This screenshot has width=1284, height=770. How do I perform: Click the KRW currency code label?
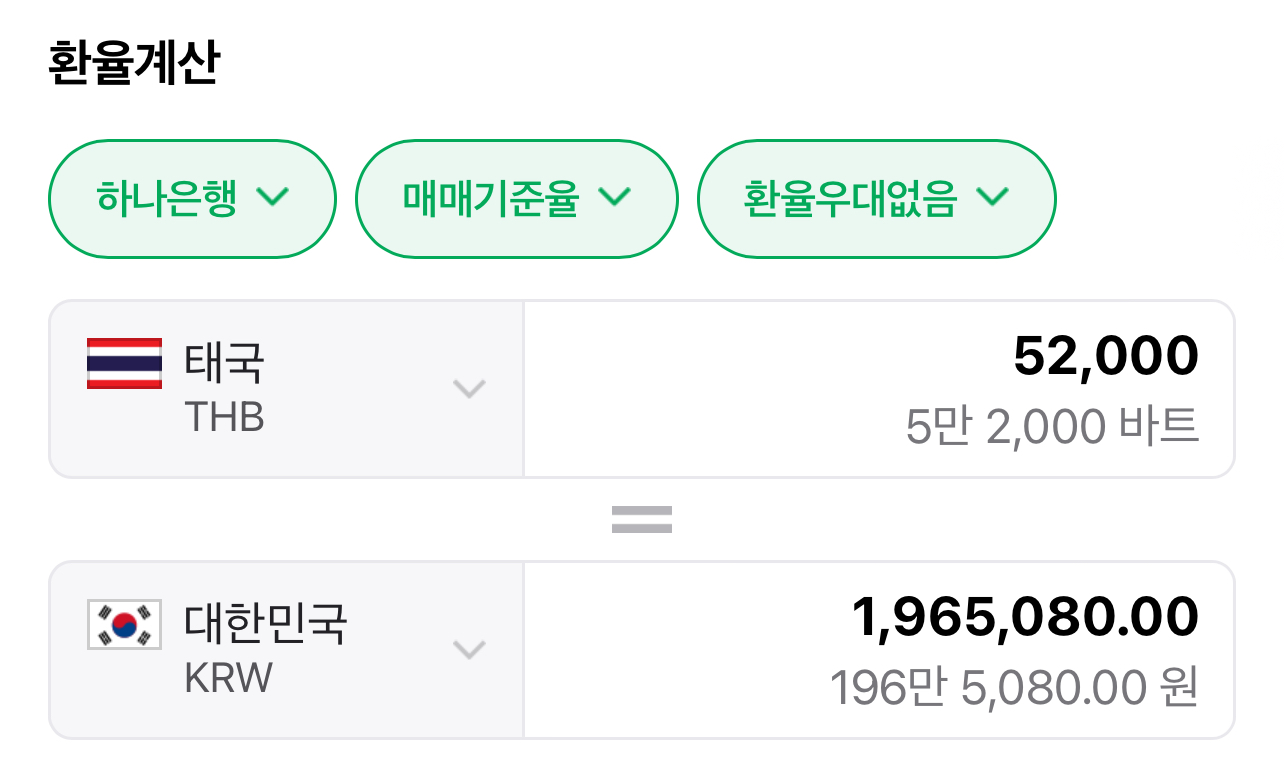coord(228,679)
